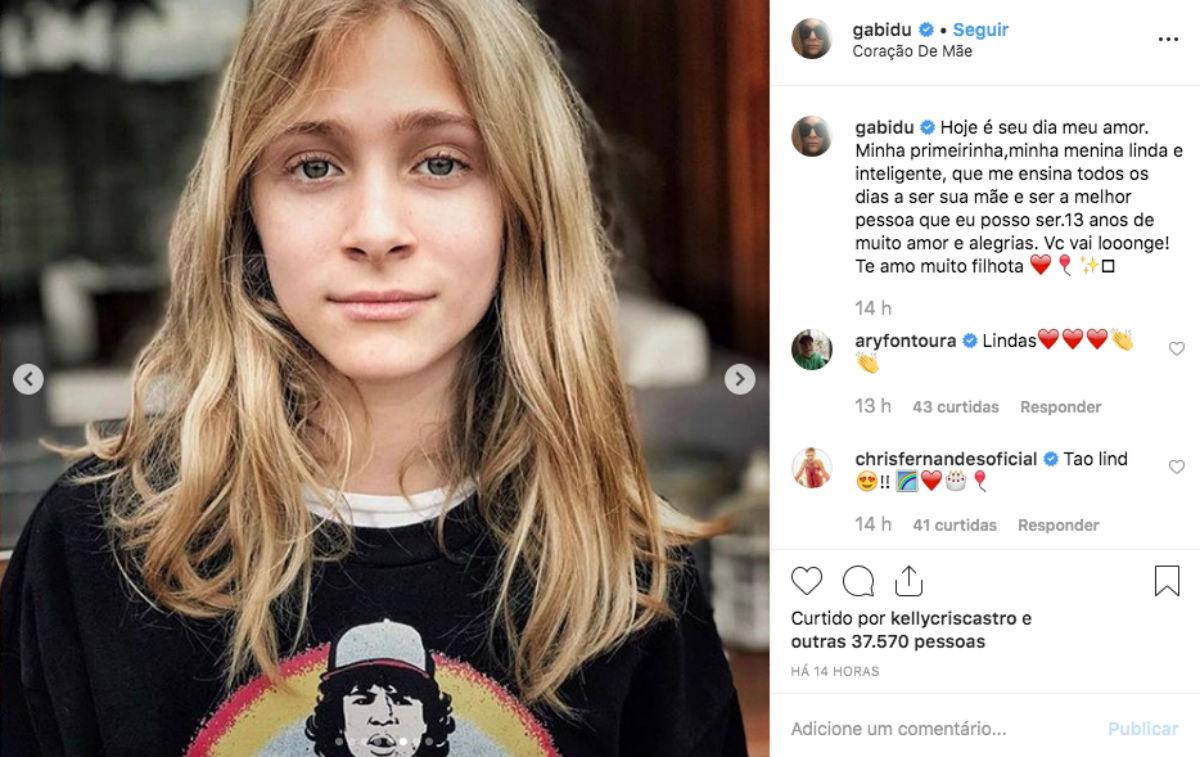This screenshot has width=1200, height=757.
Task: Like the post with the heart icon
Action: (x=807, y=581)
